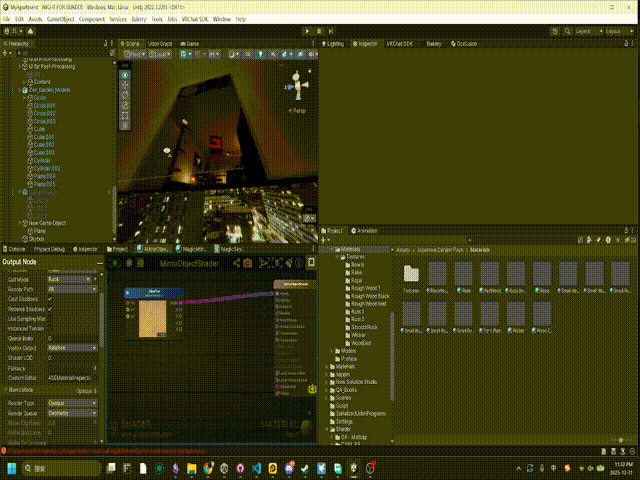Expand the Zen_Garden_Models hierarchy item

[x=18, y=90]
